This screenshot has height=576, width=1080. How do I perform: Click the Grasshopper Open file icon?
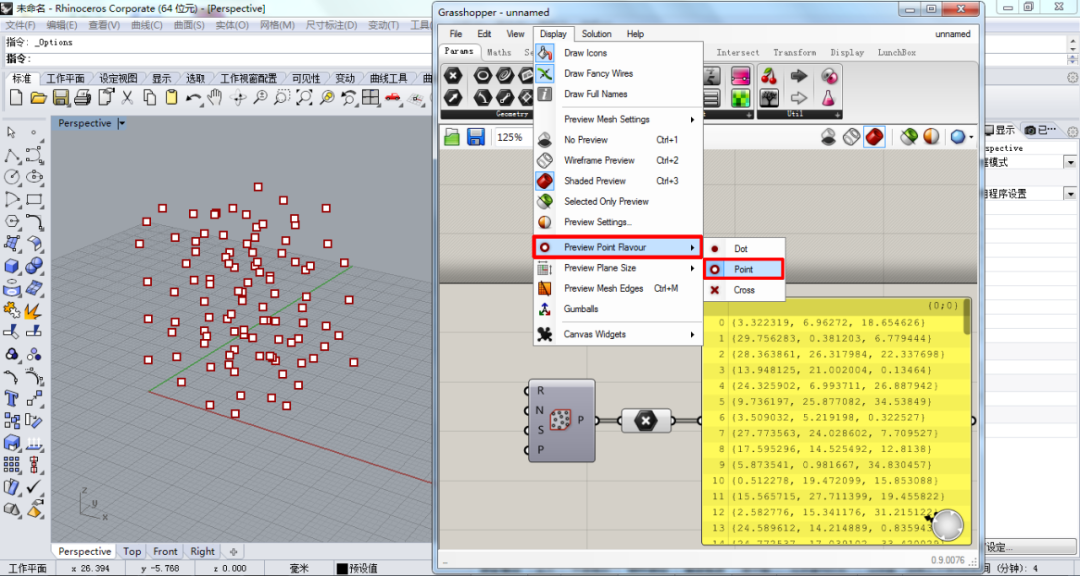point(452,137)
